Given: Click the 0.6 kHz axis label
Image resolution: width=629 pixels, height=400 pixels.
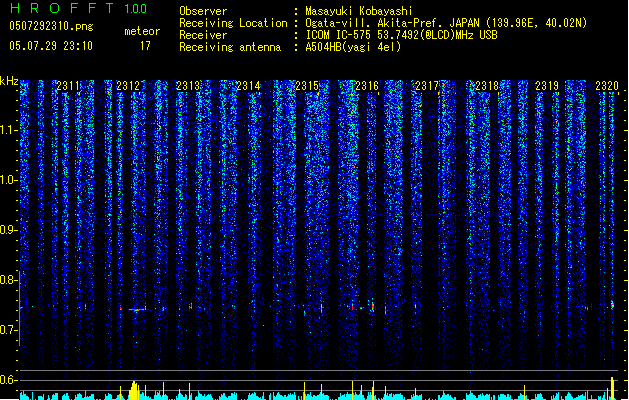Looking at the screenshot, I should tap(8, 380).
